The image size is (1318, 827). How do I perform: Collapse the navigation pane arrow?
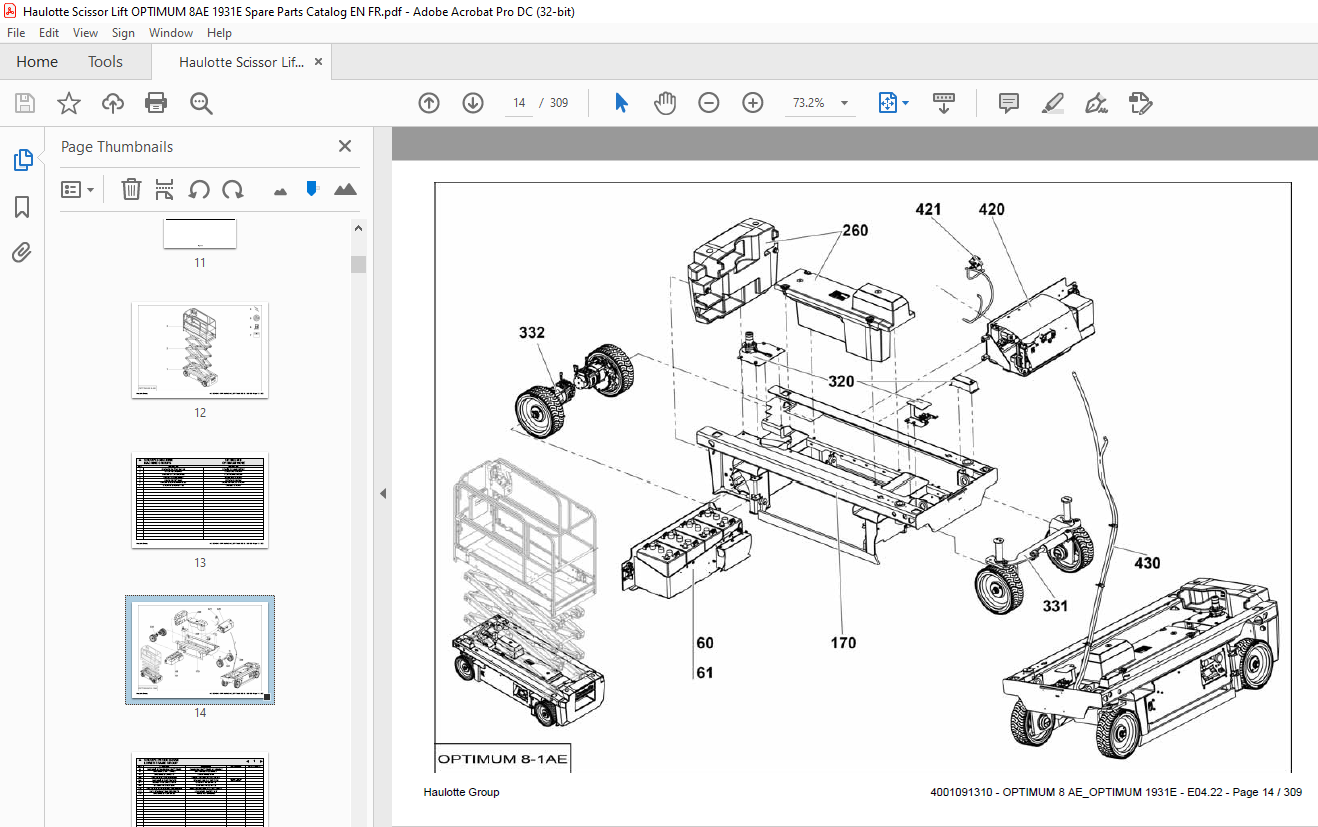(382, 493)
